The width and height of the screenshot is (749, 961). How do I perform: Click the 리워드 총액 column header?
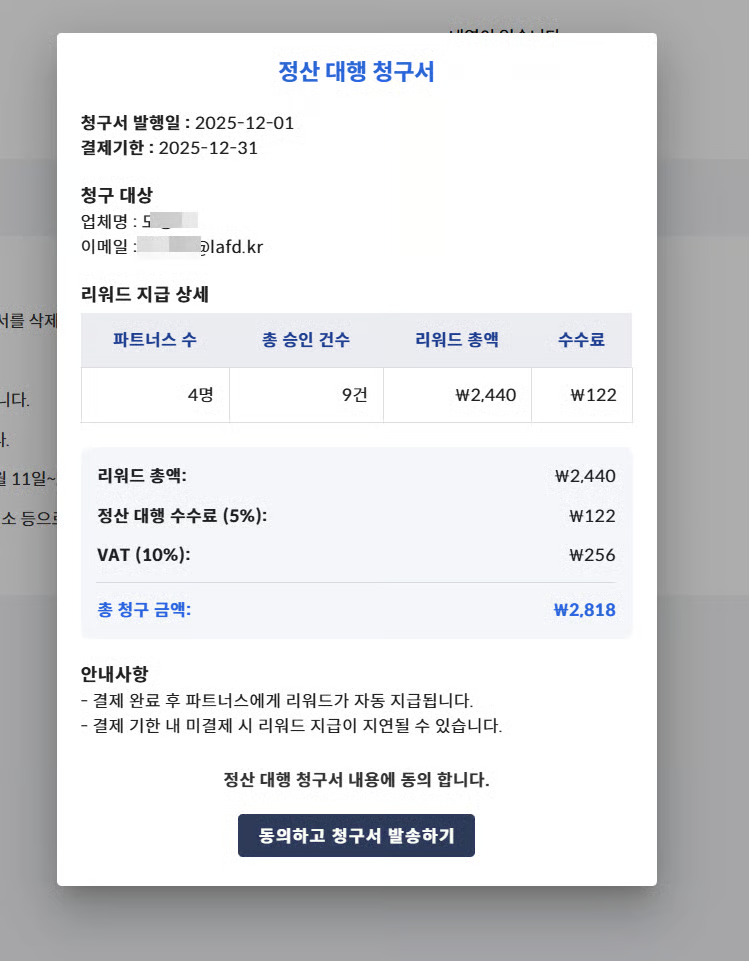pos(457,340)
